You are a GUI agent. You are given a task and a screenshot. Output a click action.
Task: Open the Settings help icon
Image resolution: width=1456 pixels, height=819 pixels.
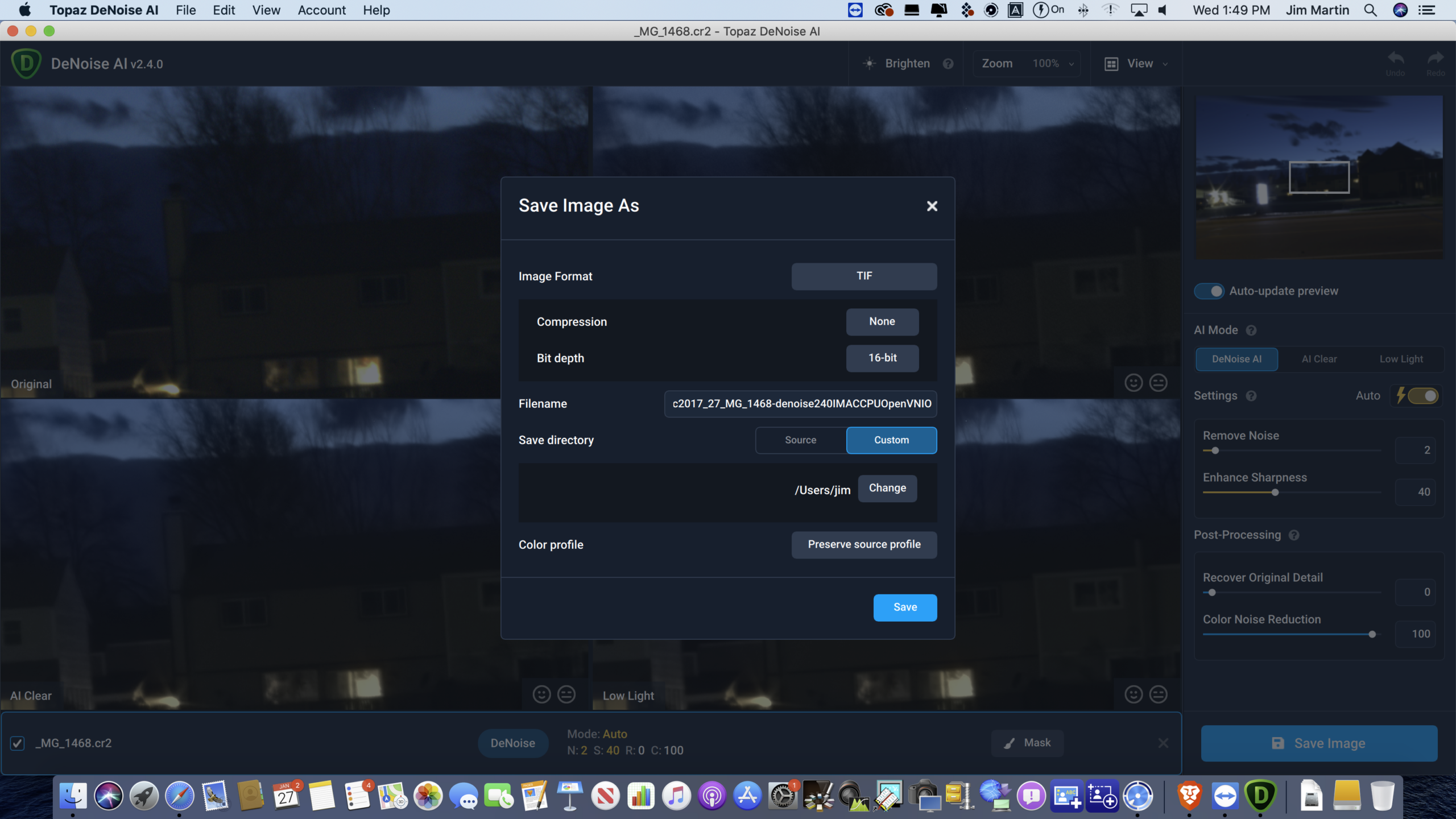click(1251, 396)
